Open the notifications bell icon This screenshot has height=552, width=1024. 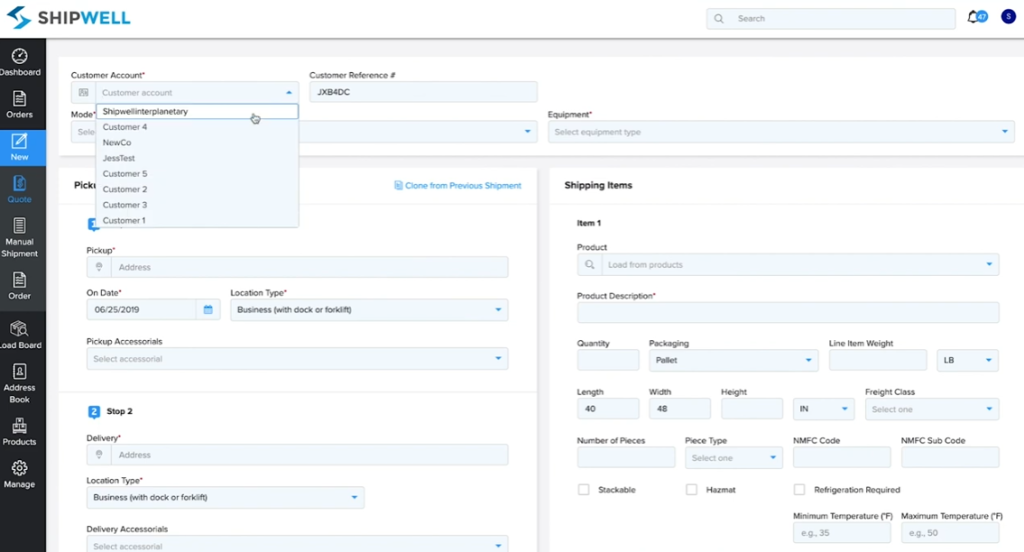pyautogui.click(x=973, y=18)
